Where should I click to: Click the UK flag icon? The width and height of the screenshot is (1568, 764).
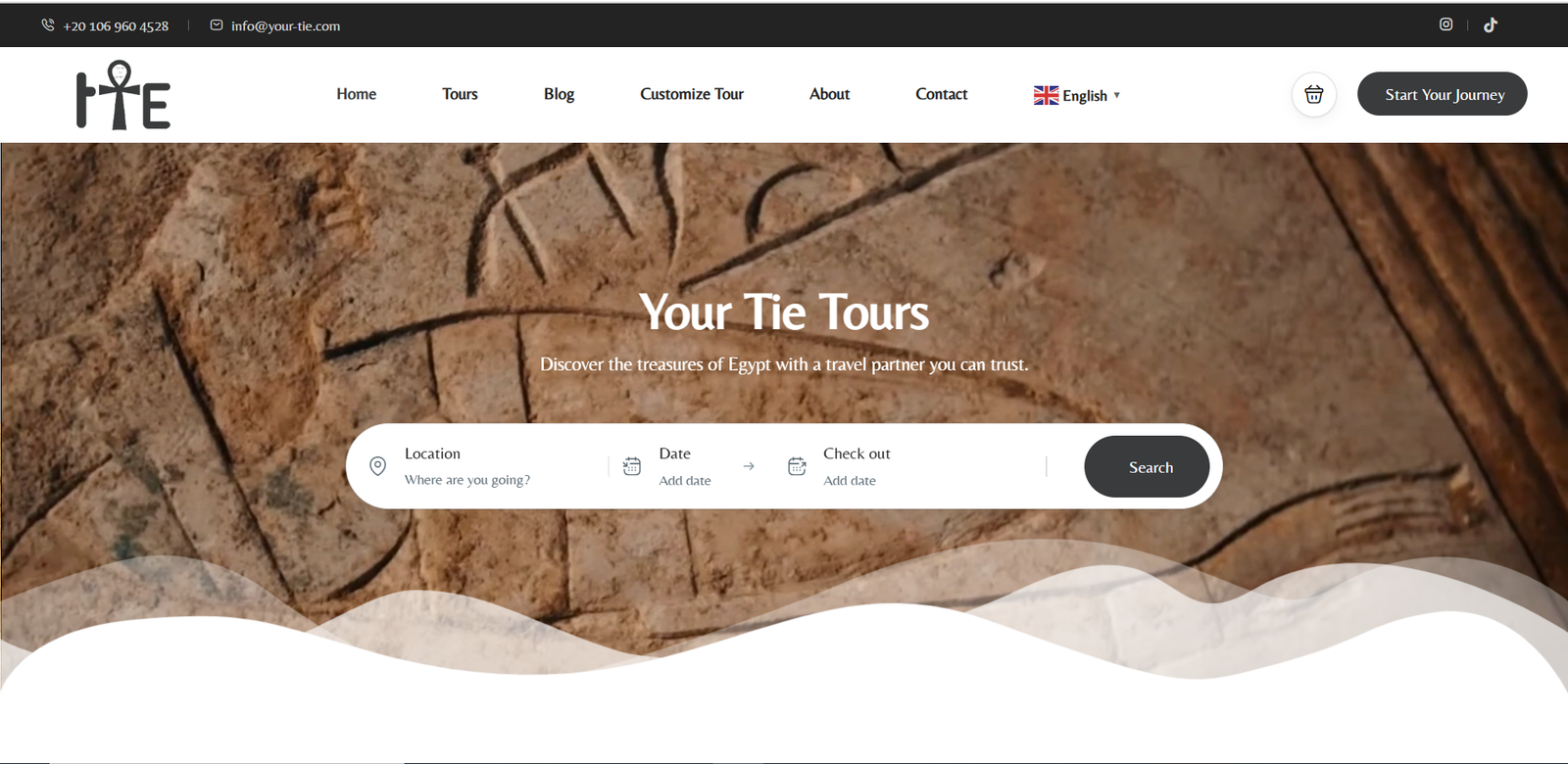coord(1046,95)
